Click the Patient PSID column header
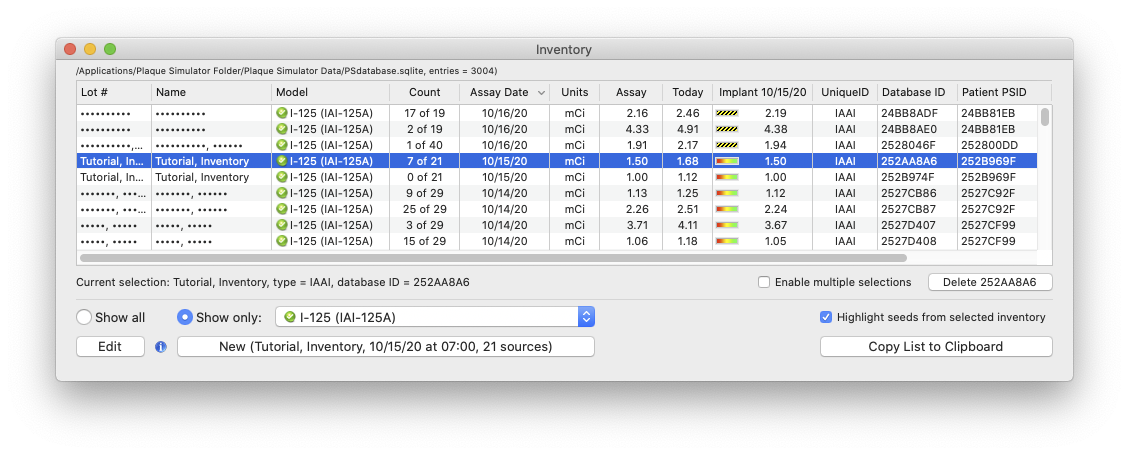The width and height of the screenshot is (1129, 455). (996, 92)
